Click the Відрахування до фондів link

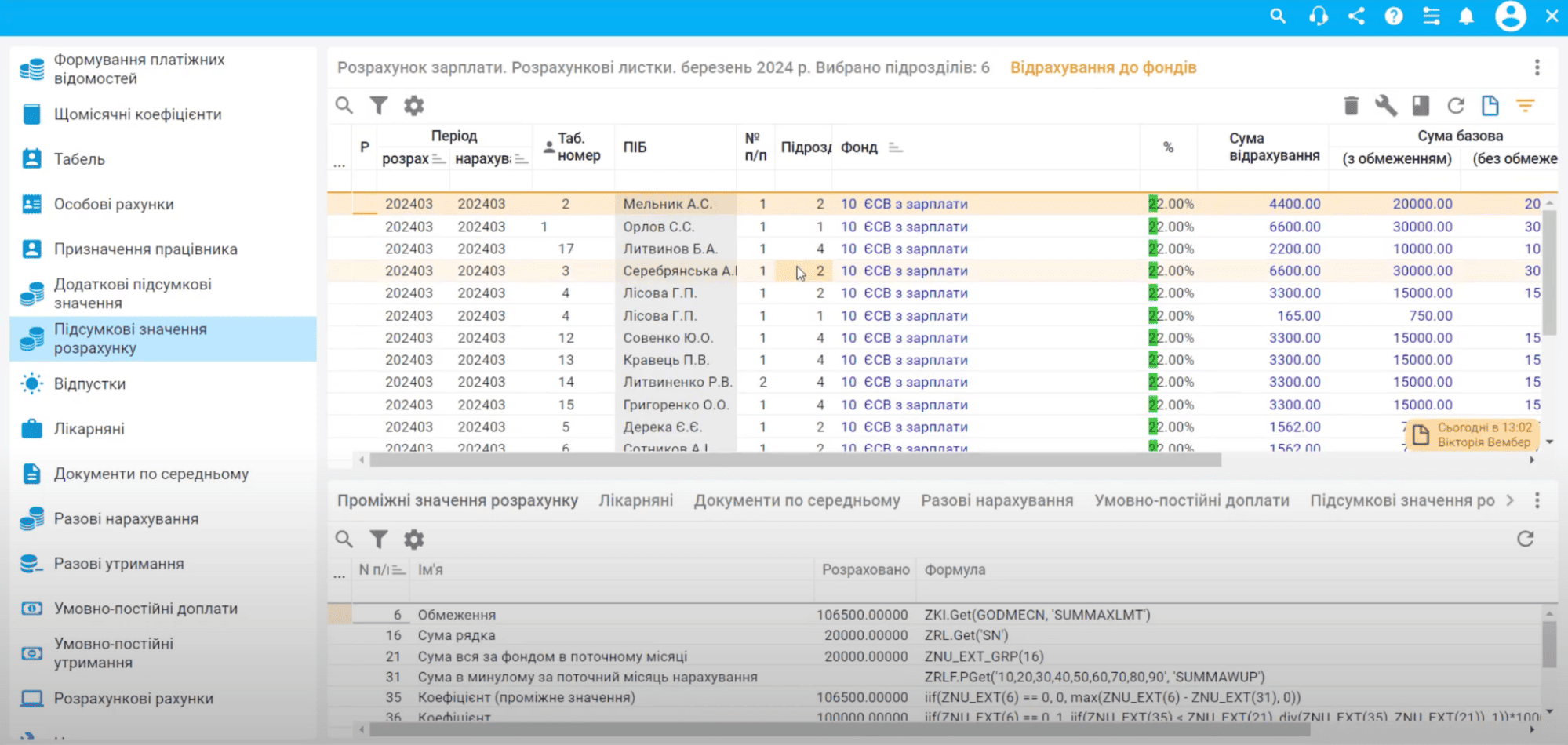[x=1103, y=67]
